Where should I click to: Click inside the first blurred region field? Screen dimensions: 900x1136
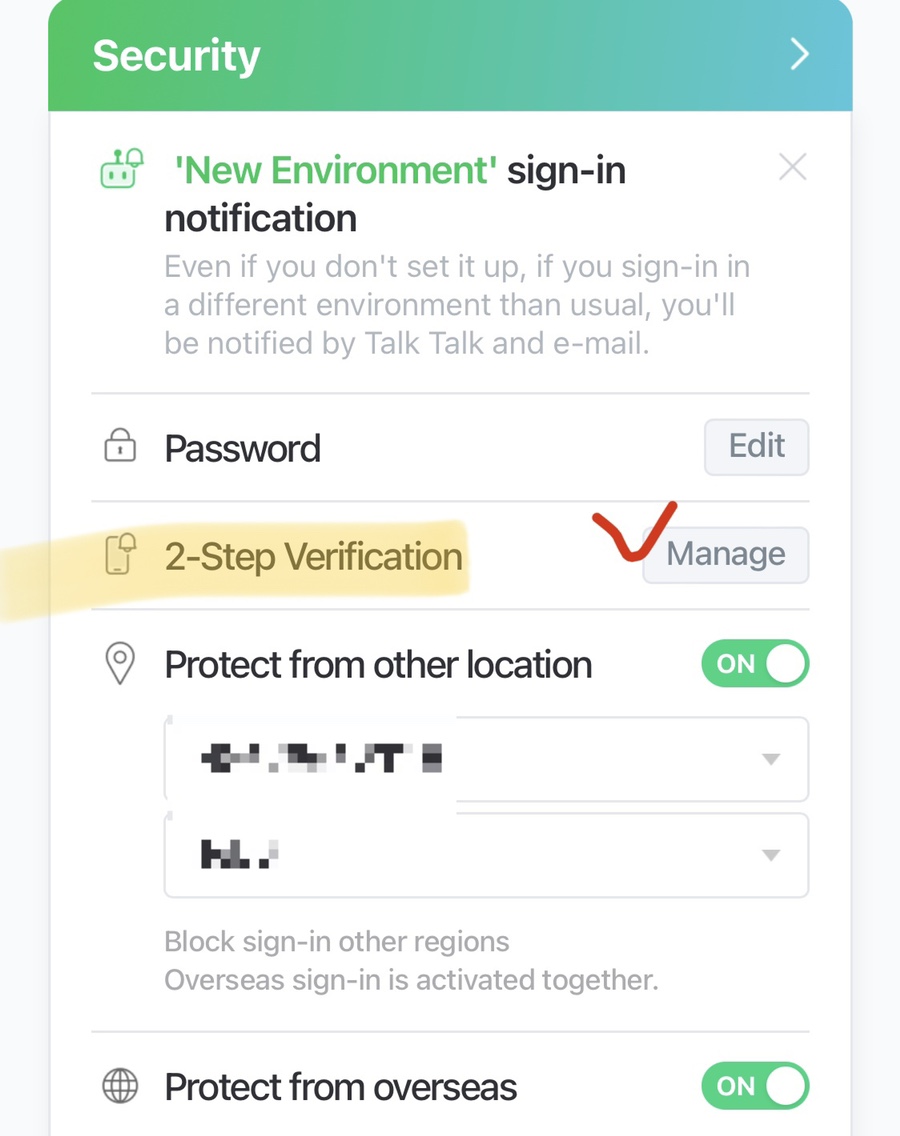pyautogui.click(x=486, y=759)
